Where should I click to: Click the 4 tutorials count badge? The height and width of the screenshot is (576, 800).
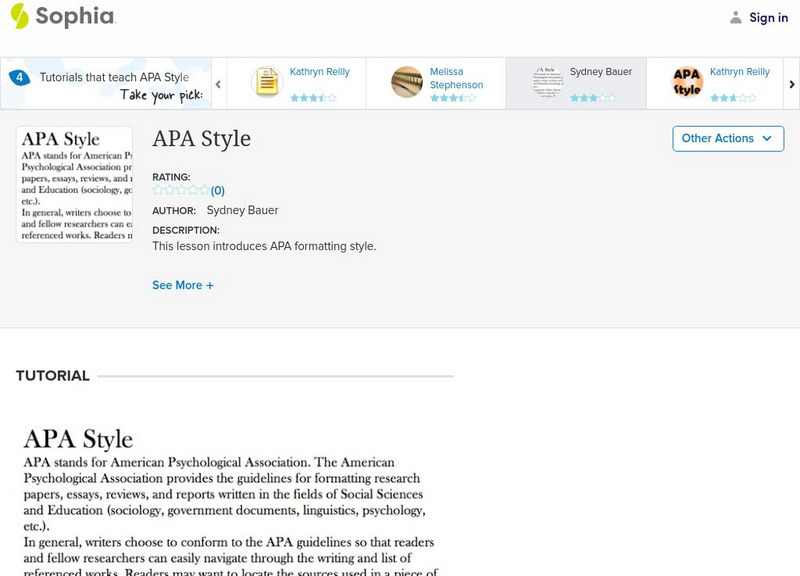19,77
